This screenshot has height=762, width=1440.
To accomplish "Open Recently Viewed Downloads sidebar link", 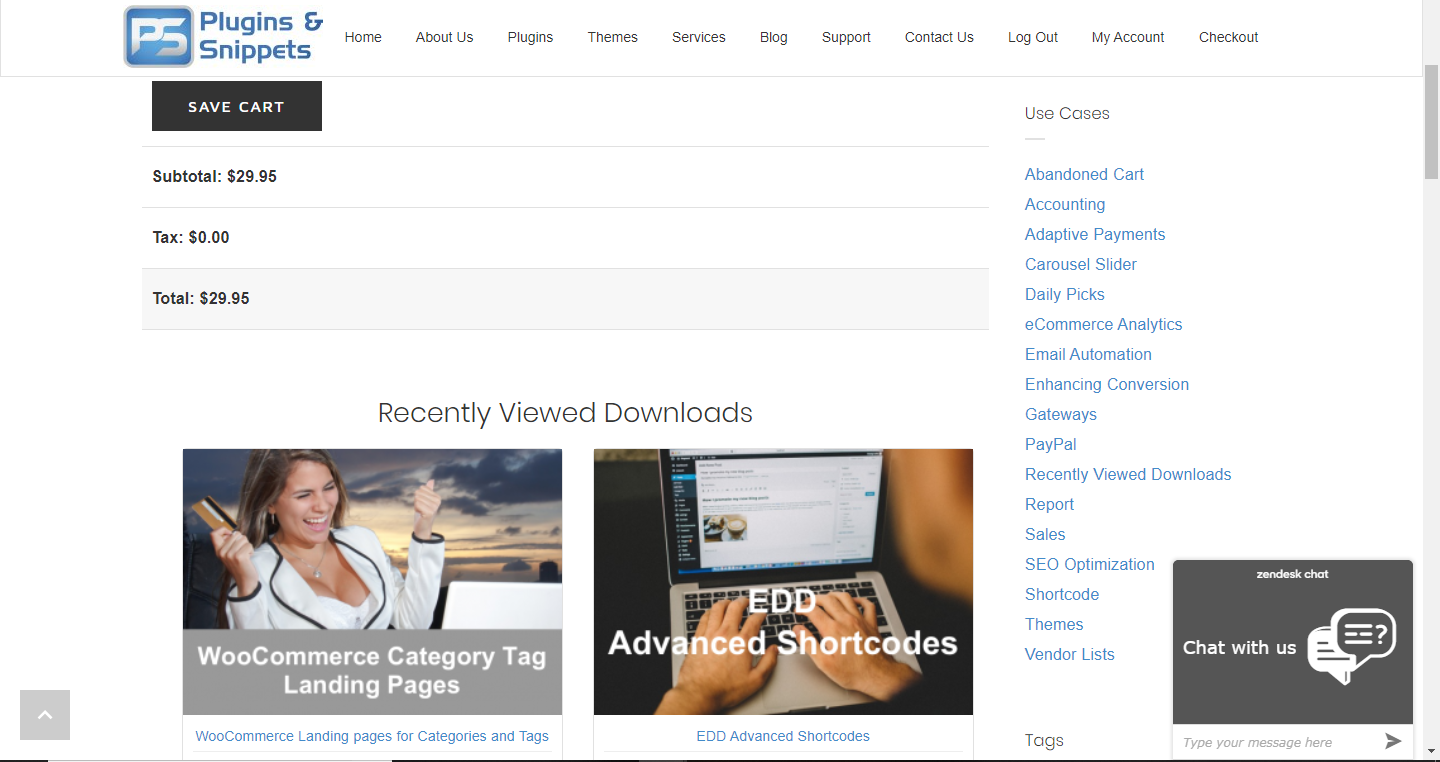I will (x=1128, y=474).
